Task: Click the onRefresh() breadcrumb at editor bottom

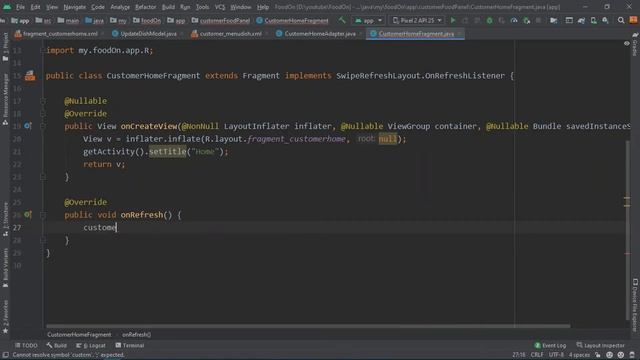Action: [136, 335]
